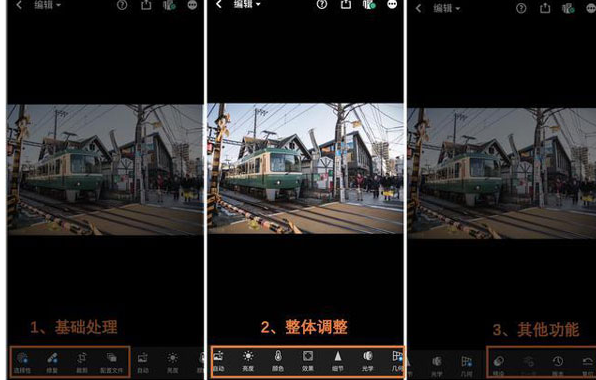Open the 版本 versions tool in the right screen
Image resolution: width=596 pixels, height=380 pixels.
558,366
